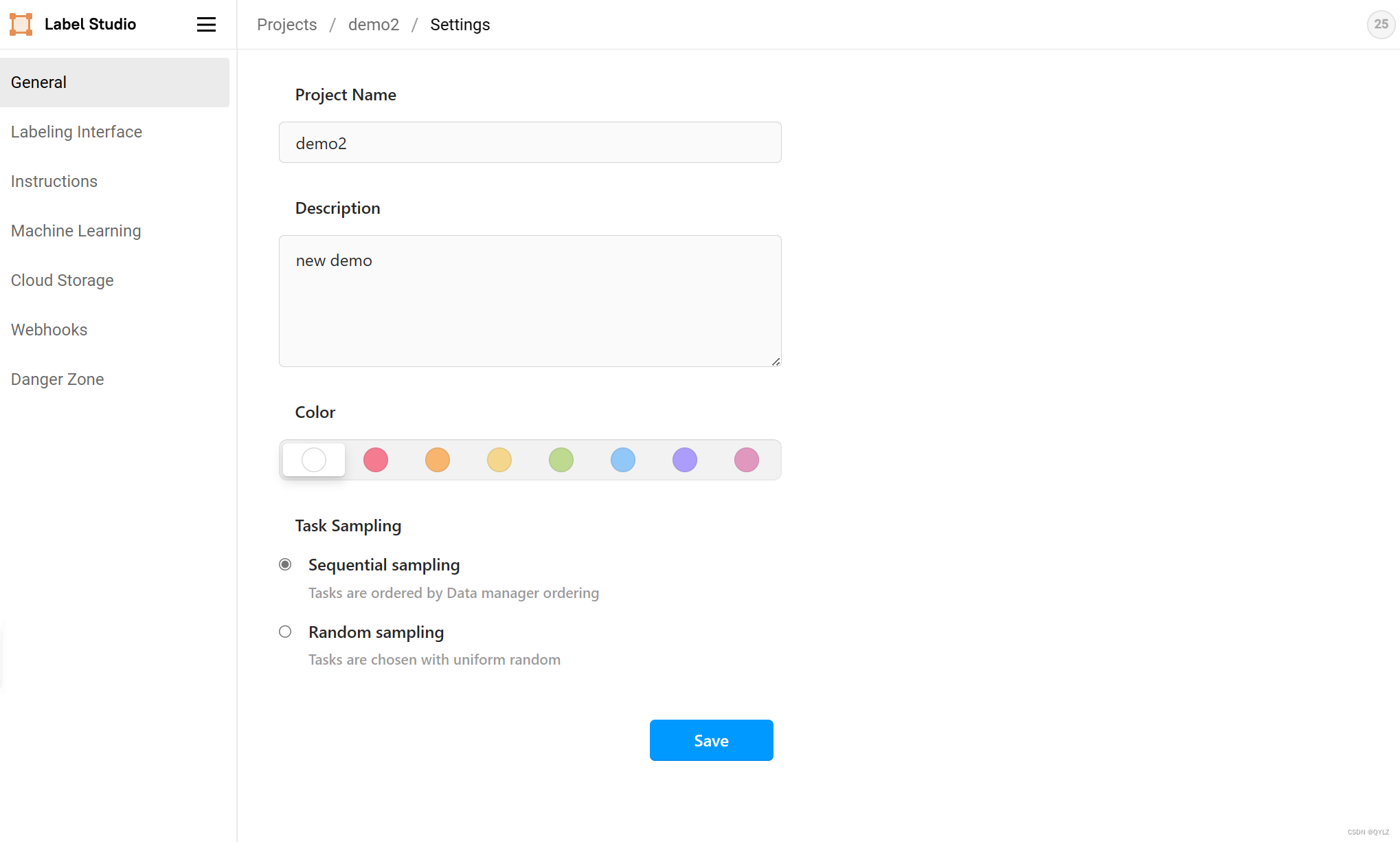
Task: Click the Label Studio logo icon
Action: [x=21, y=24]
